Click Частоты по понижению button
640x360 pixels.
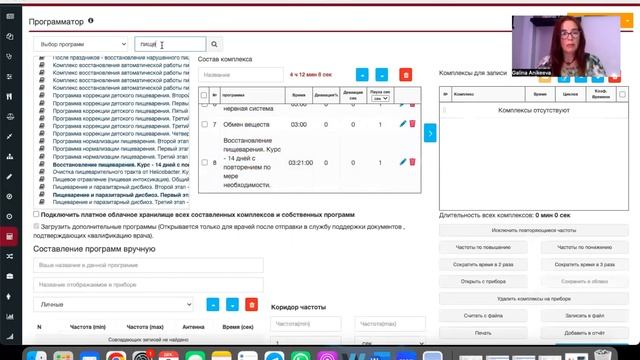[x=584, y=247]
